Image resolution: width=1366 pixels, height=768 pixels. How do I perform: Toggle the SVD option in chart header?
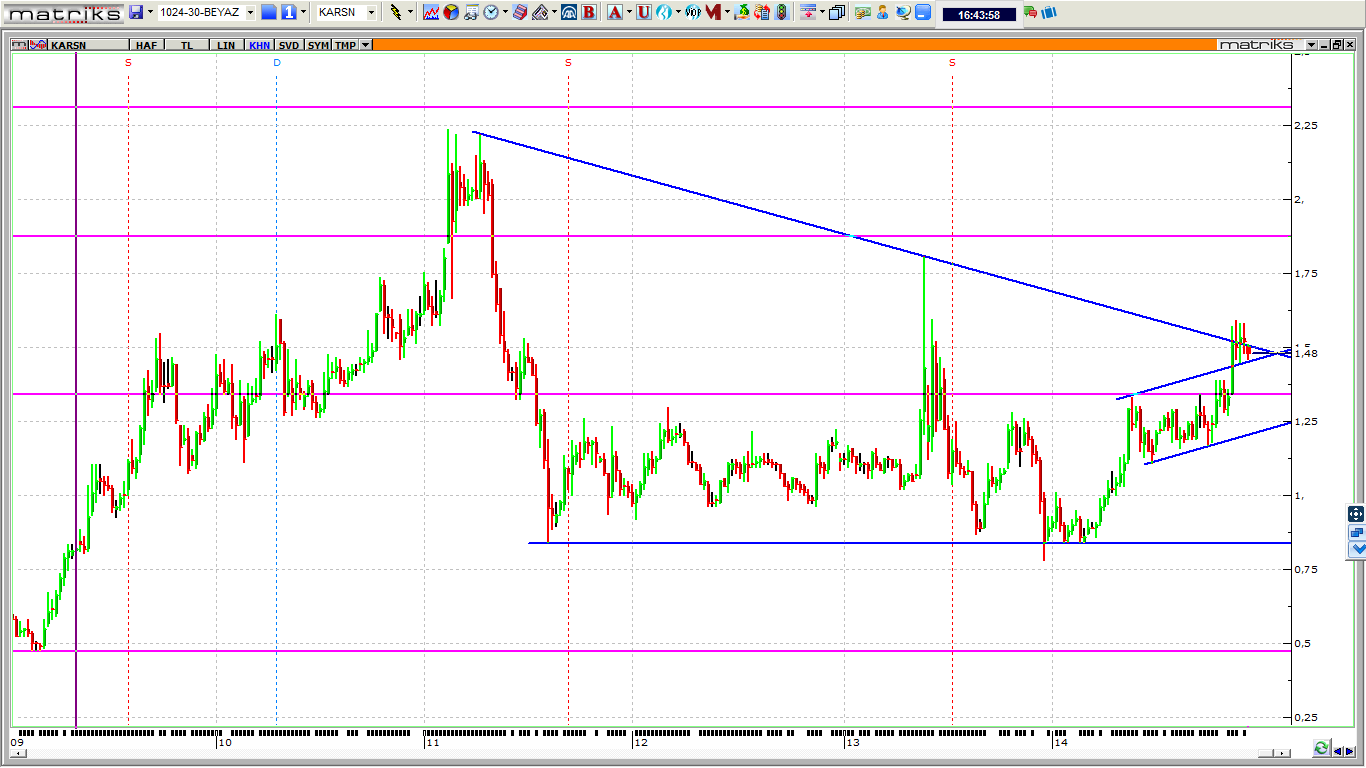(289, 45)
